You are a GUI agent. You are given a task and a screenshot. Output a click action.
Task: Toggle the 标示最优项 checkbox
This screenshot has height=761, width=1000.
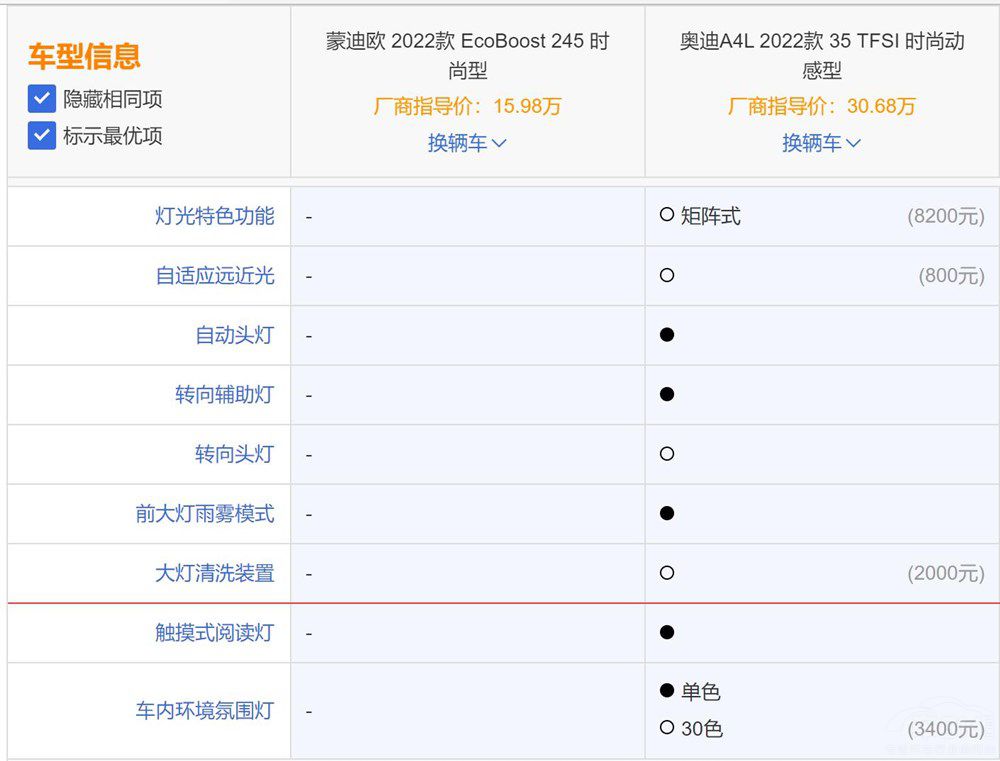pos(41,137)
